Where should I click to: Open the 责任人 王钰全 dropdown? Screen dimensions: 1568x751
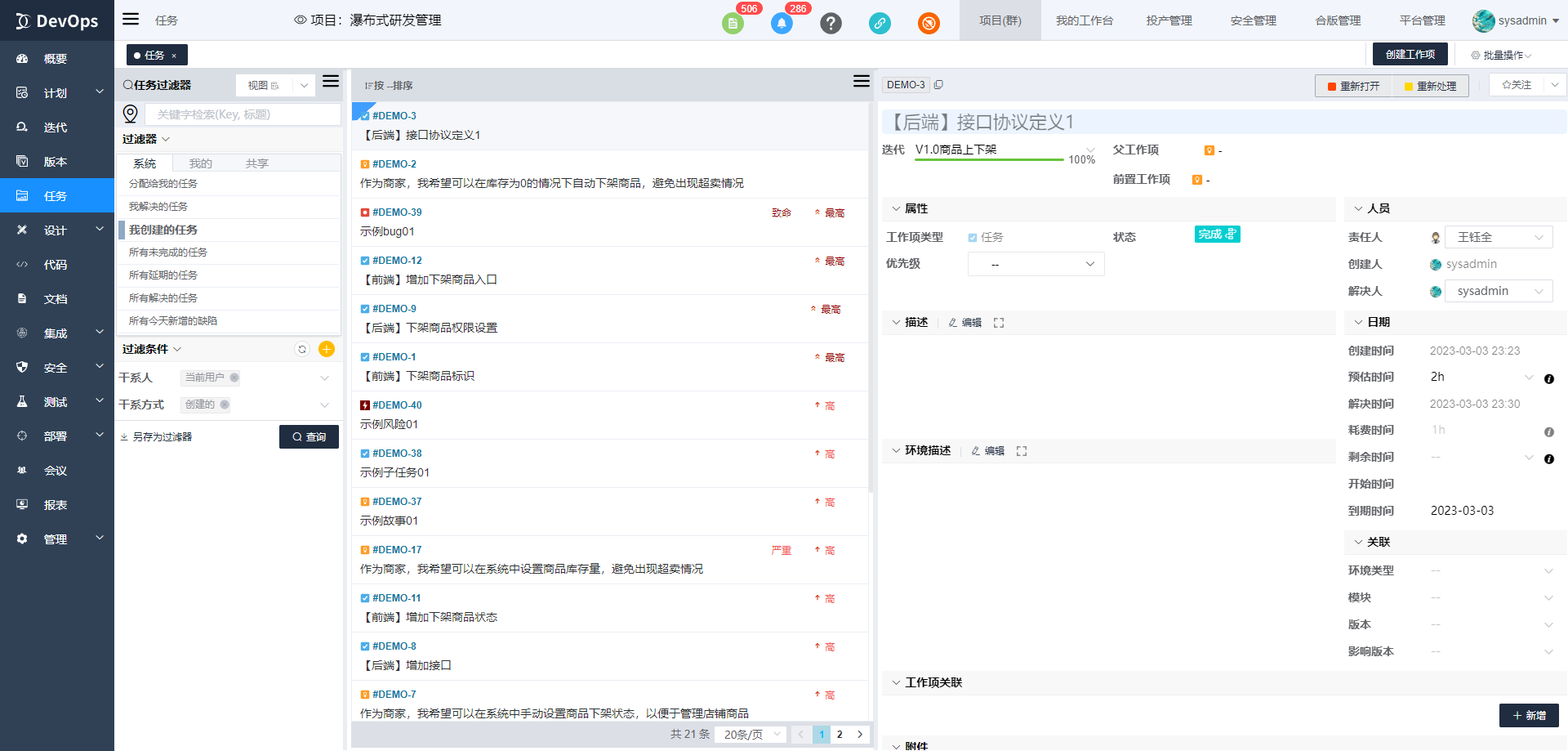point(1499,237)
